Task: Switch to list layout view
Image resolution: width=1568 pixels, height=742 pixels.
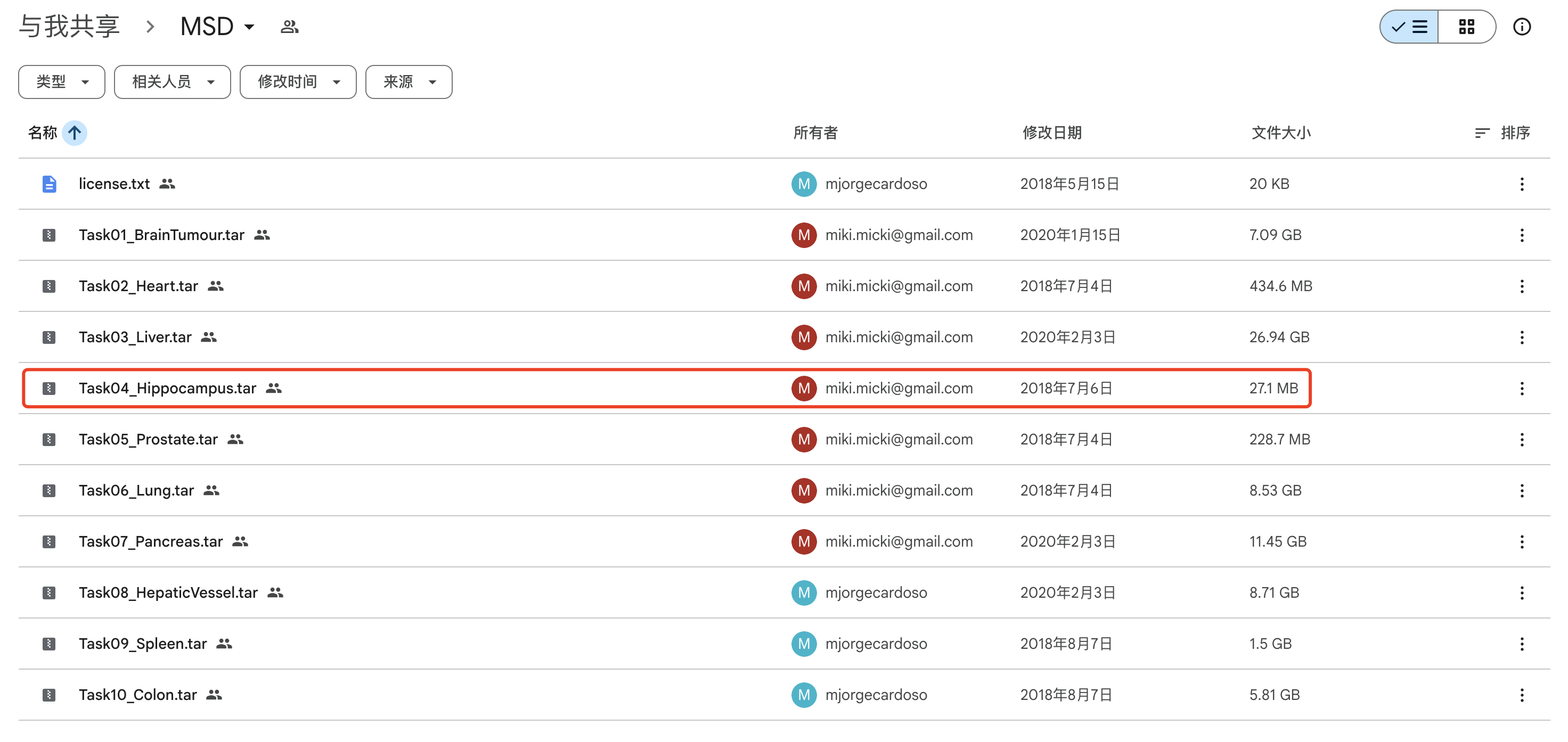Action: (x=1409, y=27)
